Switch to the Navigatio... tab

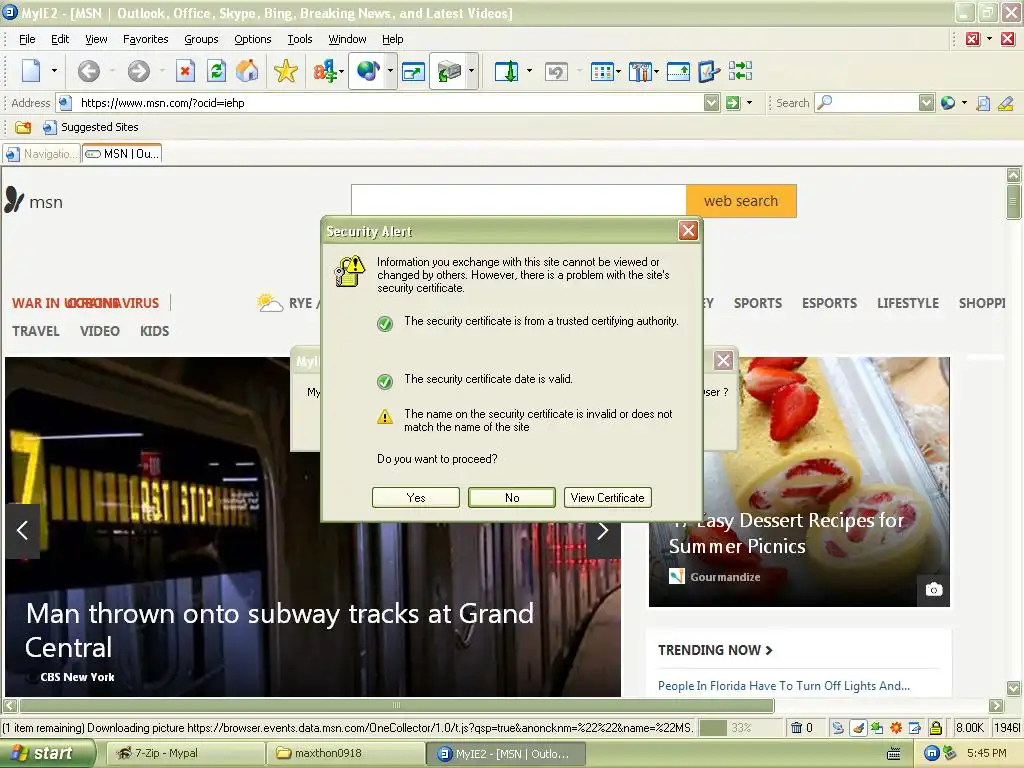41,154
